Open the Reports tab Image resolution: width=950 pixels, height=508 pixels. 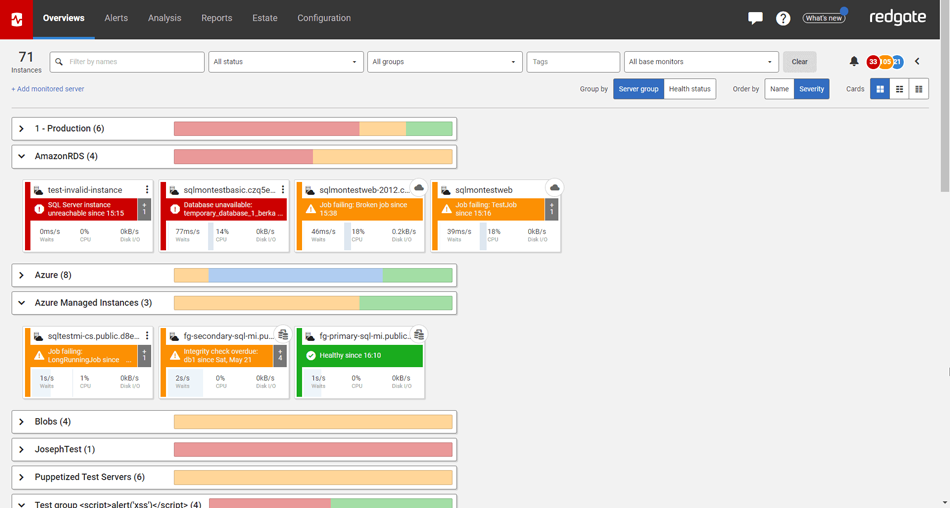(x=217, y=18)
